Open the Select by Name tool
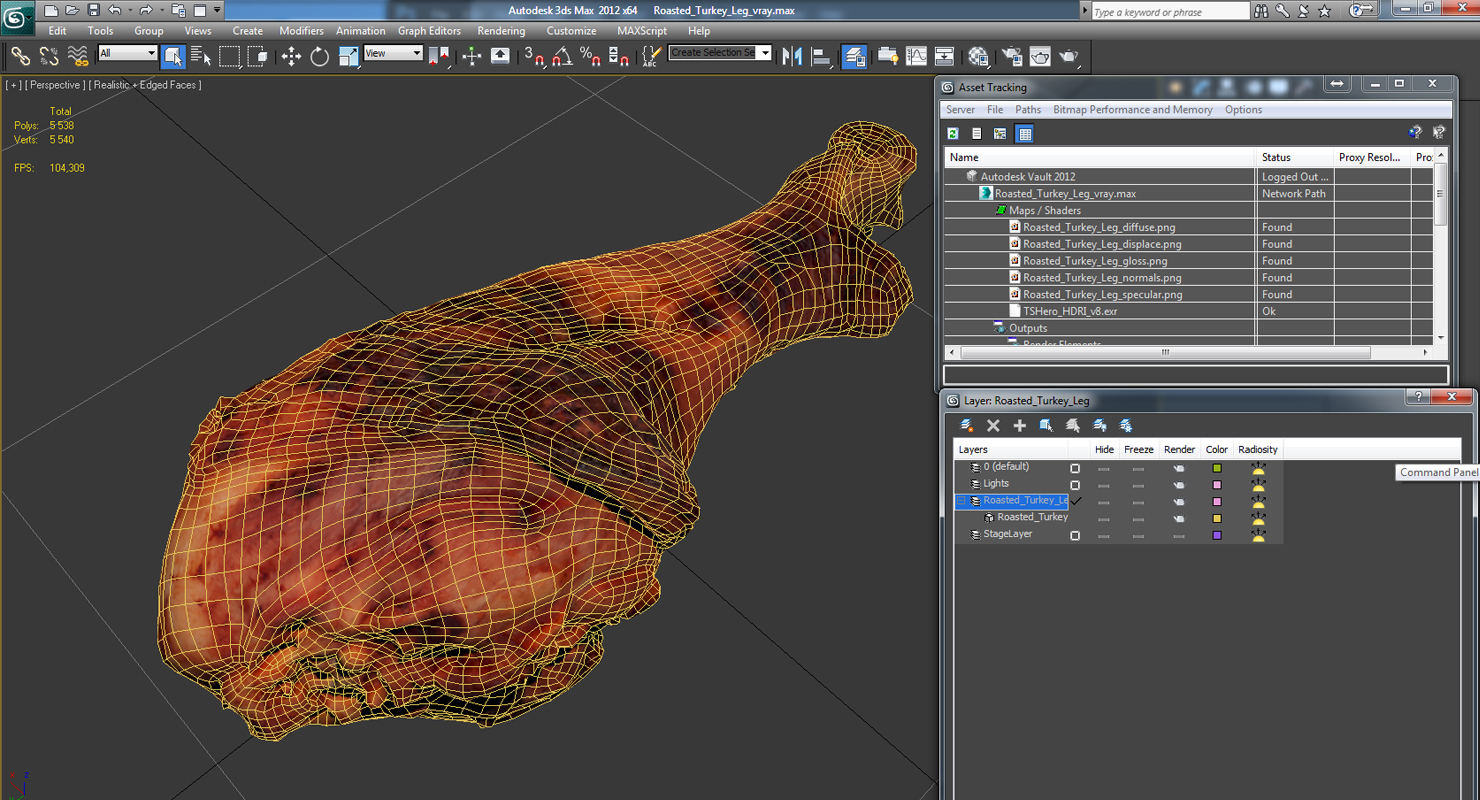The width and height of the screenshot is (1480, 800). tap(200, 56)
